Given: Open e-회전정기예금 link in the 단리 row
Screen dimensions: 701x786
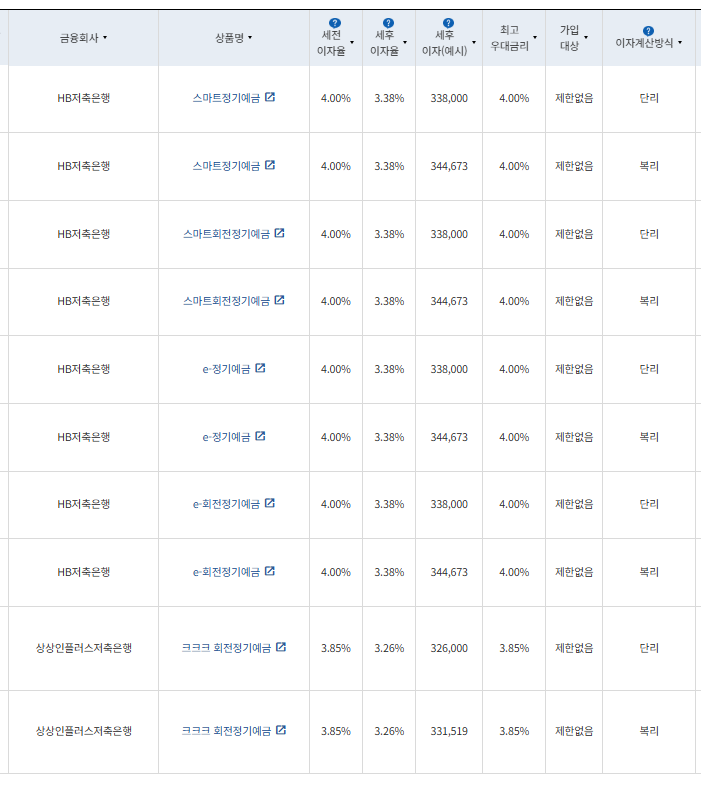Looking at the screenshot, I should [226, 504].
